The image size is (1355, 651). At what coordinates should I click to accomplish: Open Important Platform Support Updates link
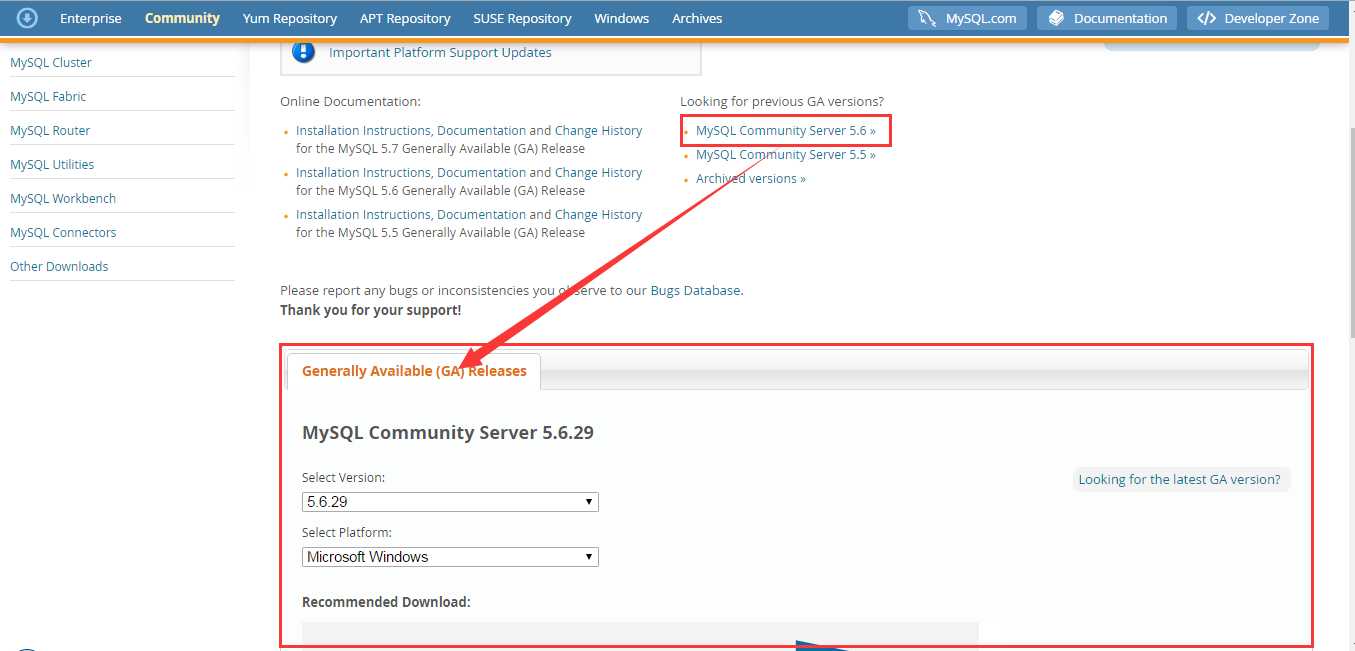click(x=440, y=52)
